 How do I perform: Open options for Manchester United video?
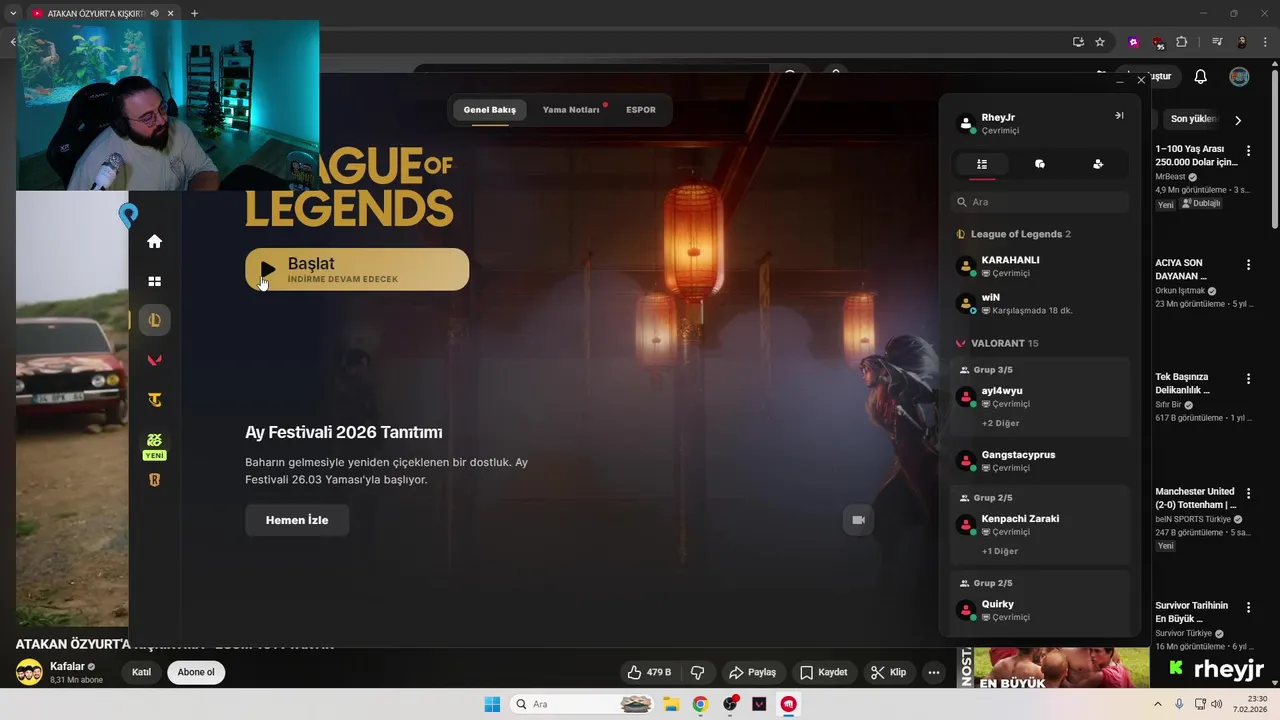point(1248,493)
